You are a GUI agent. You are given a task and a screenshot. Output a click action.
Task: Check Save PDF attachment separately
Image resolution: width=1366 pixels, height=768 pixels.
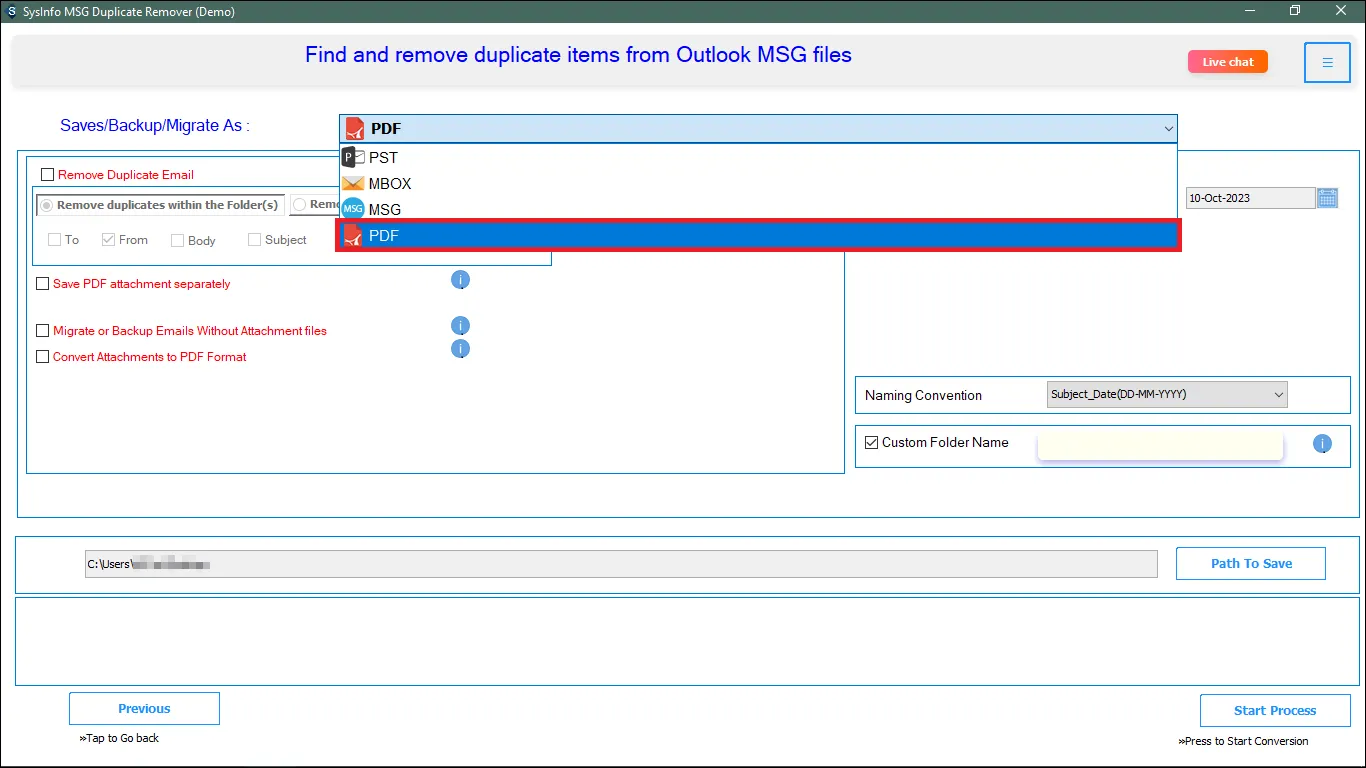tap(42, 284)
